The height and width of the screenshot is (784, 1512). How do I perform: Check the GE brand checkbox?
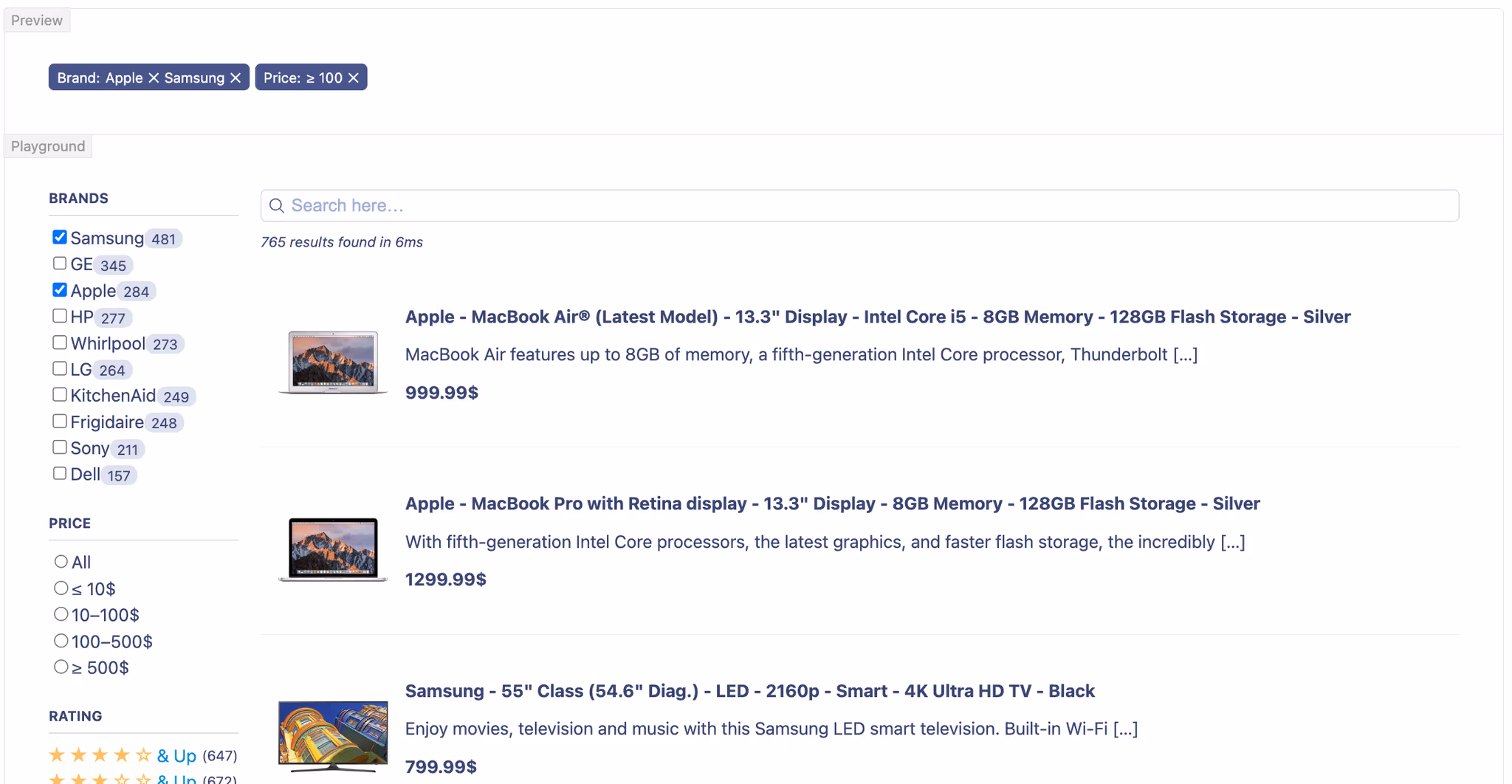(x=60, y=264)
